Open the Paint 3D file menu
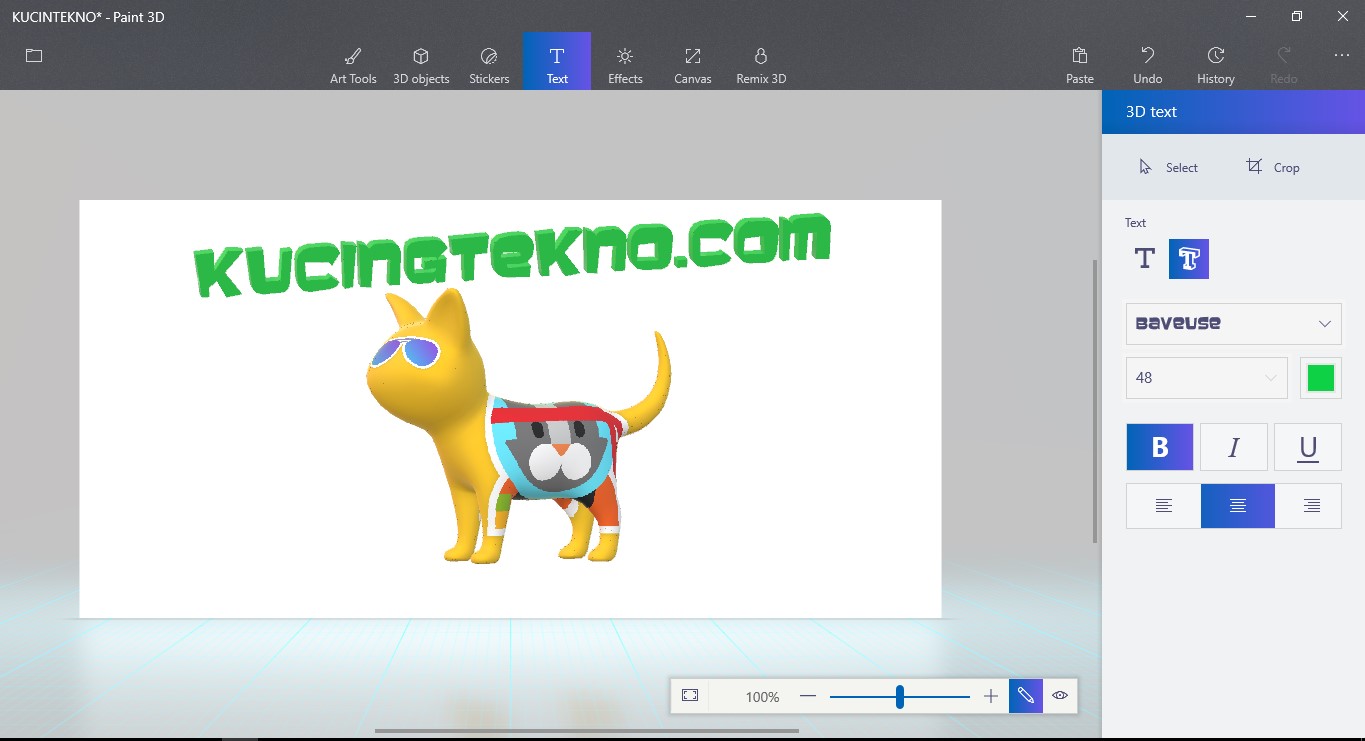 33,57
